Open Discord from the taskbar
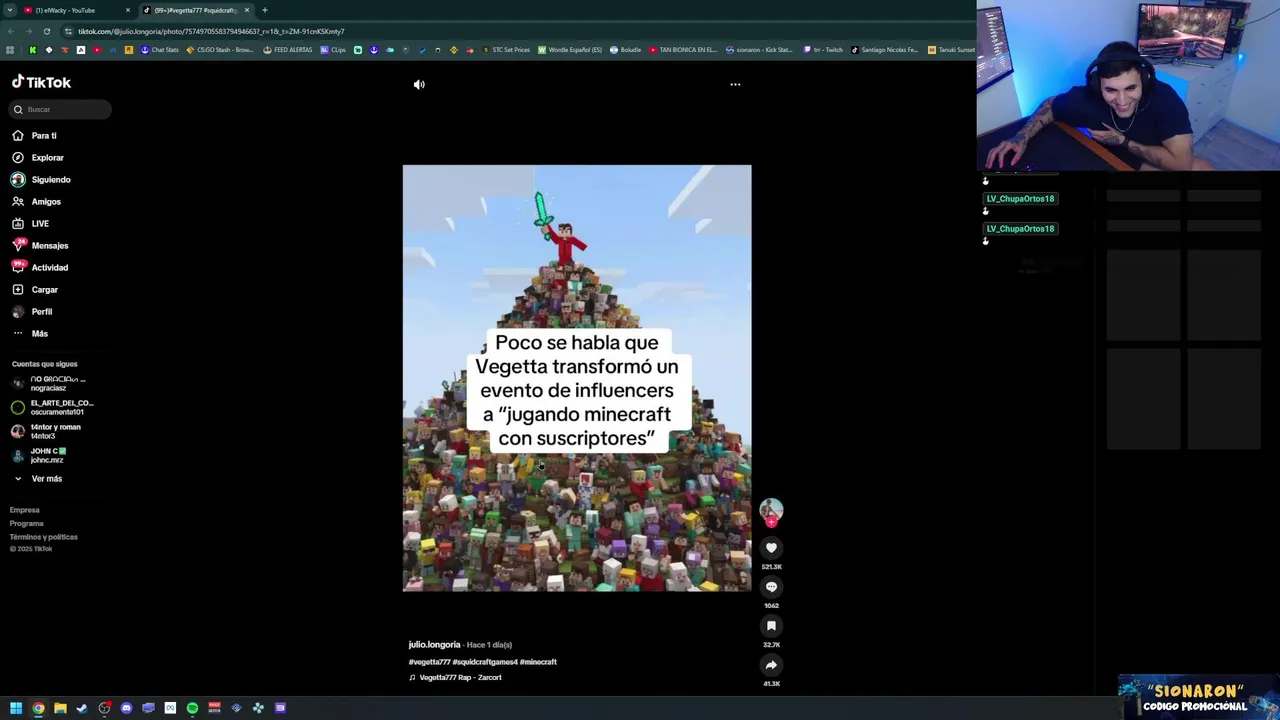 (126, 708)
